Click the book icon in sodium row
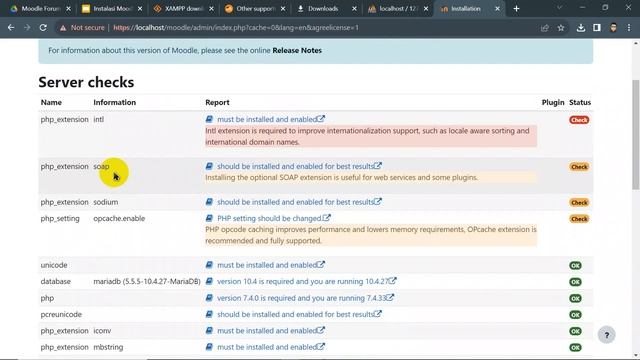This screenshot has width=640, height=360. coord(209,202)
